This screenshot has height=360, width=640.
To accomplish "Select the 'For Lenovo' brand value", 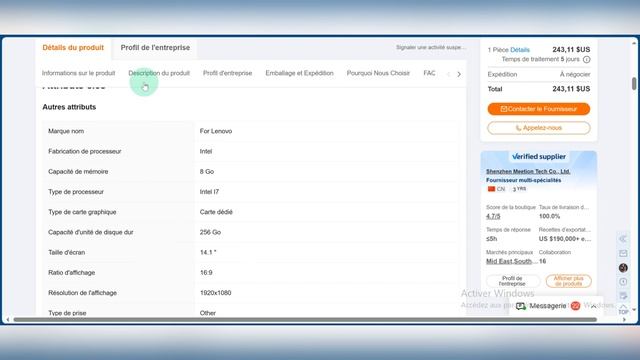I will tap(216, 131).
